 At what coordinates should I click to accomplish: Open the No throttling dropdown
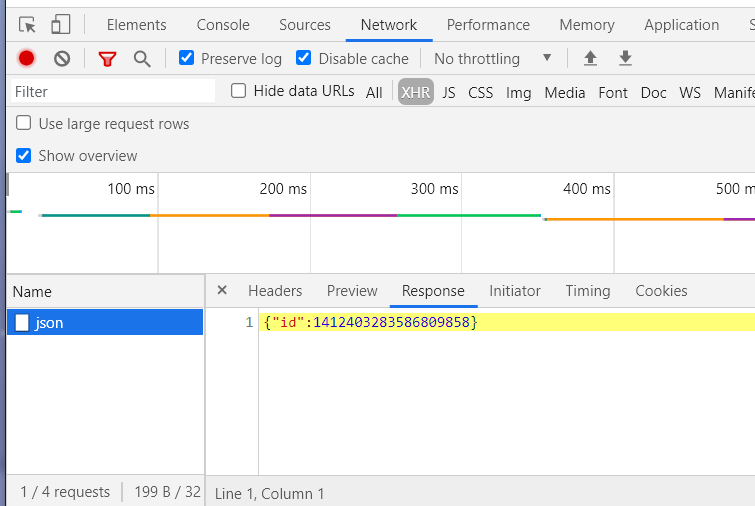pyautogui.click(x=492, y=59)
